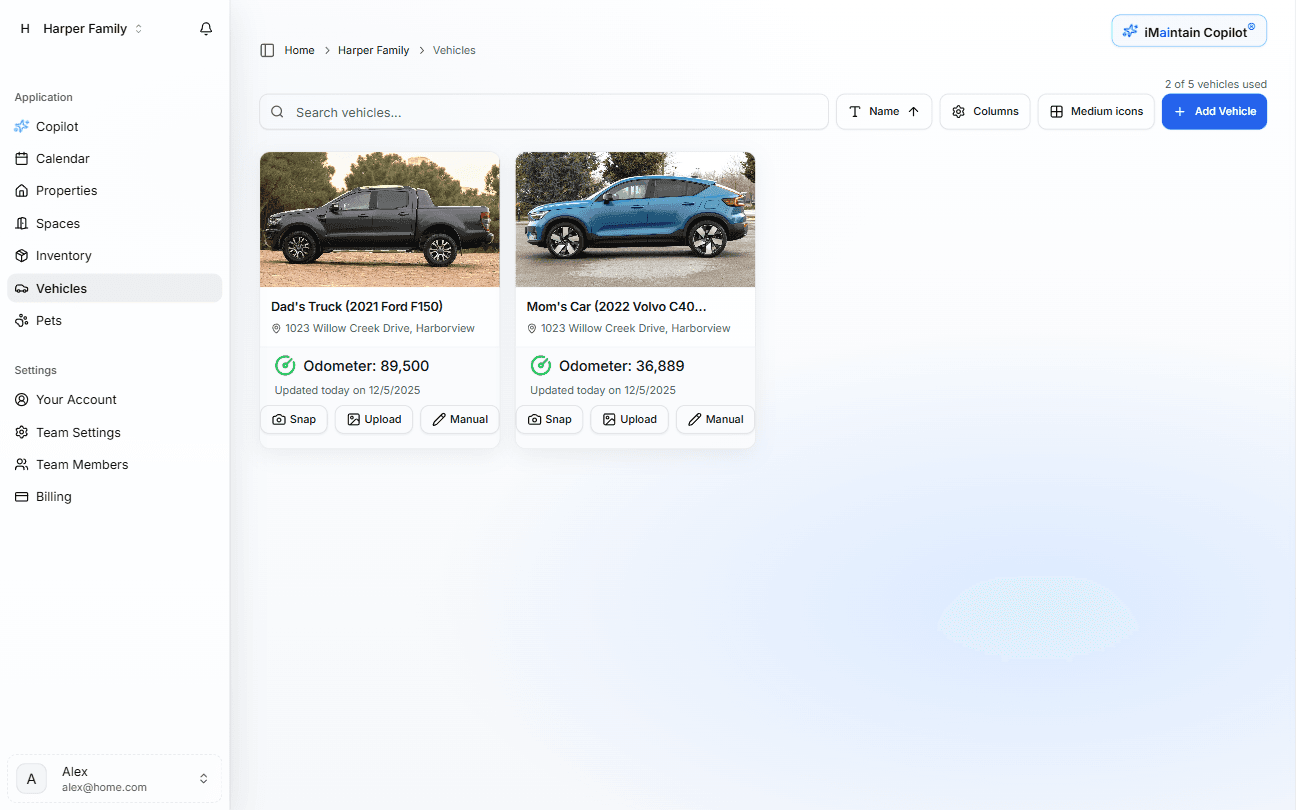Image resolution: width=1296 pixels, height=810 pixels.
Task: Open iMaintain Copilot
Action: [1188, 31]
